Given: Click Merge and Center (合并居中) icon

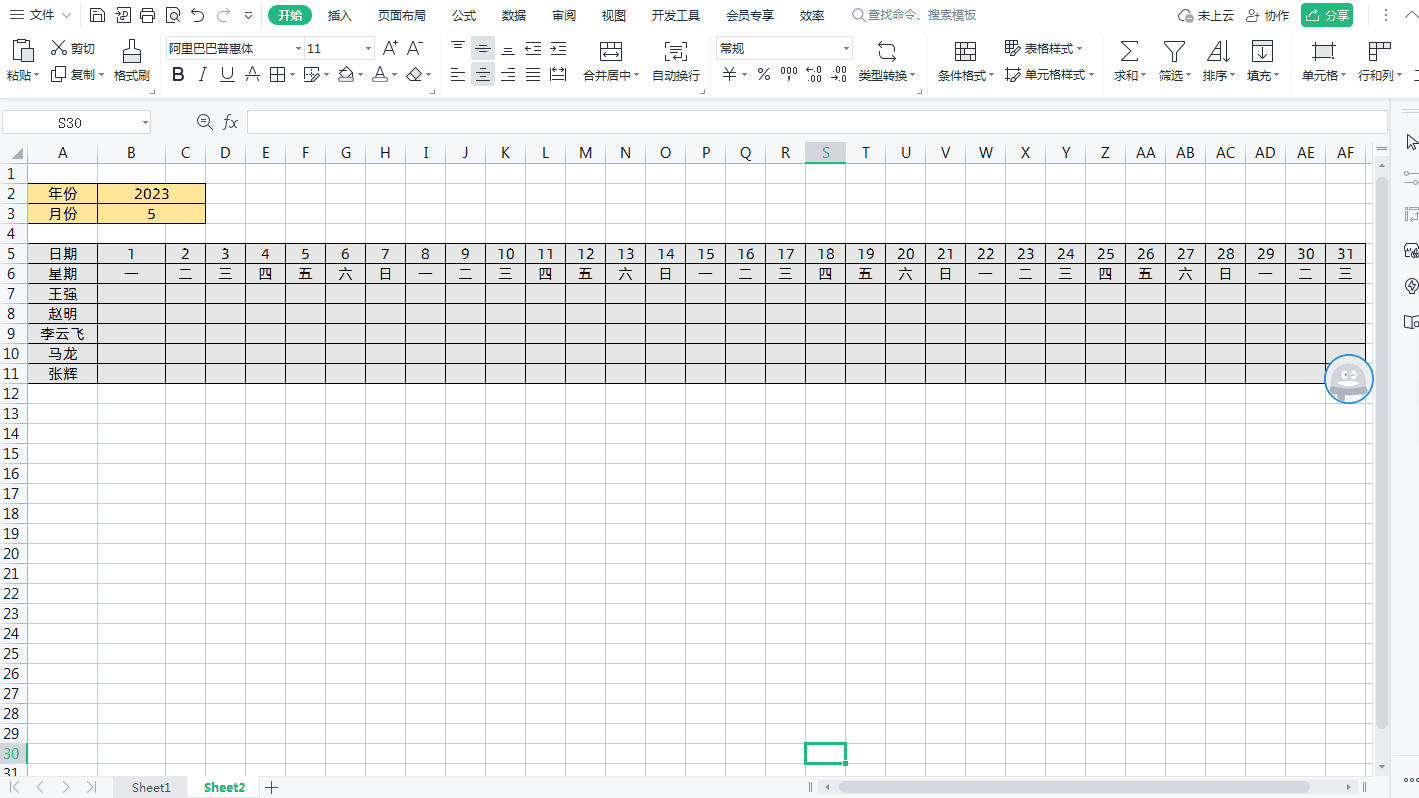Looking at the screenshot, I should pyautogui.click(x=611, y=51).
